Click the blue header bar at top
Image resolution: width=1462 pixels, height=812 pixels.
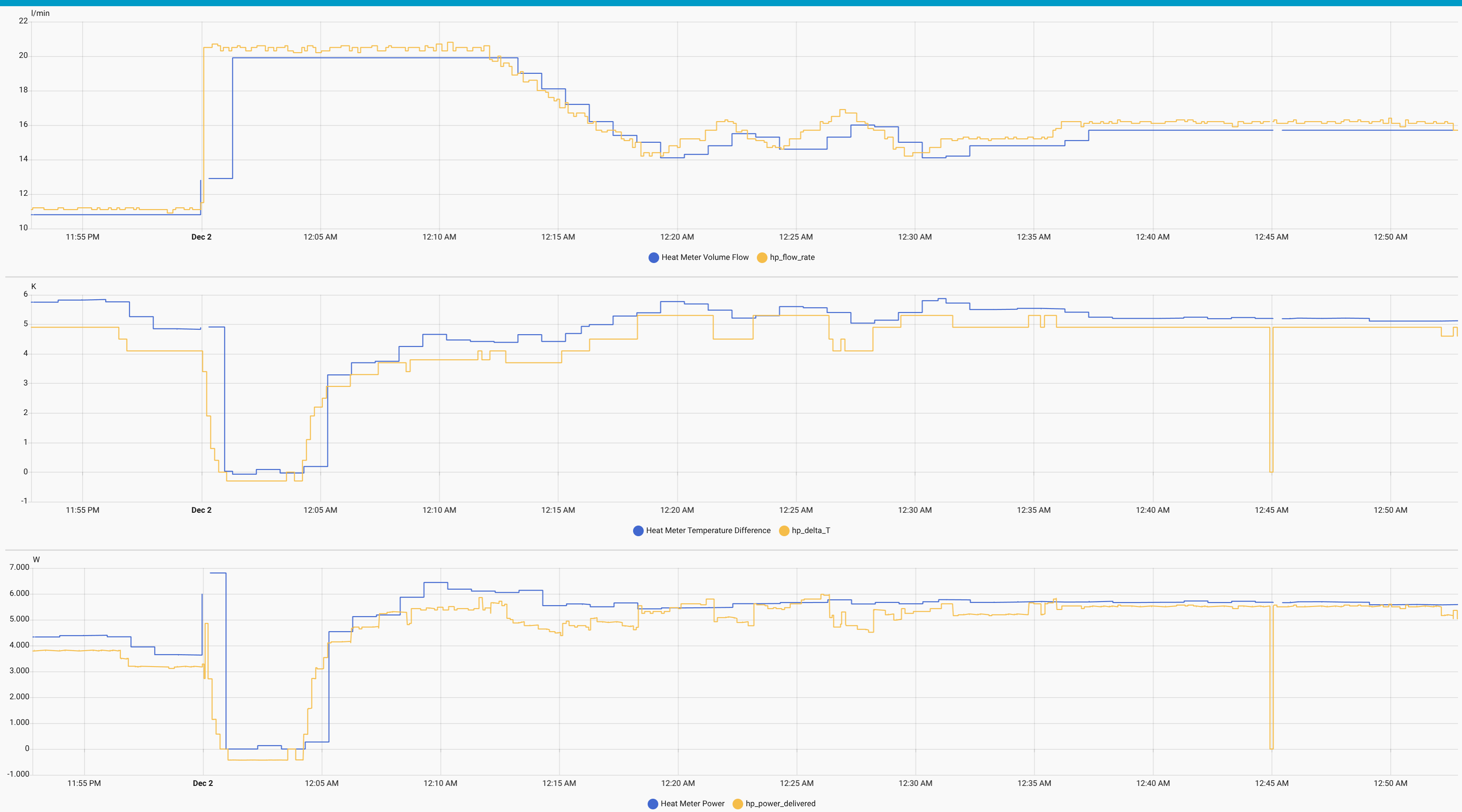coord(731,3)
